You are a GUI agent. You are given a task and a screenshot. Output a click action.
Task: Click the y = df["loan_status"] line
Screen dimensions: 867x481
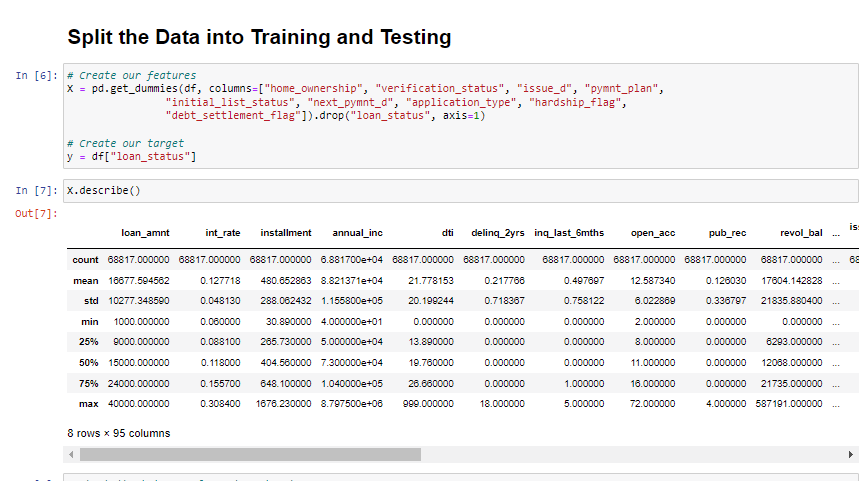coord(132,156)
